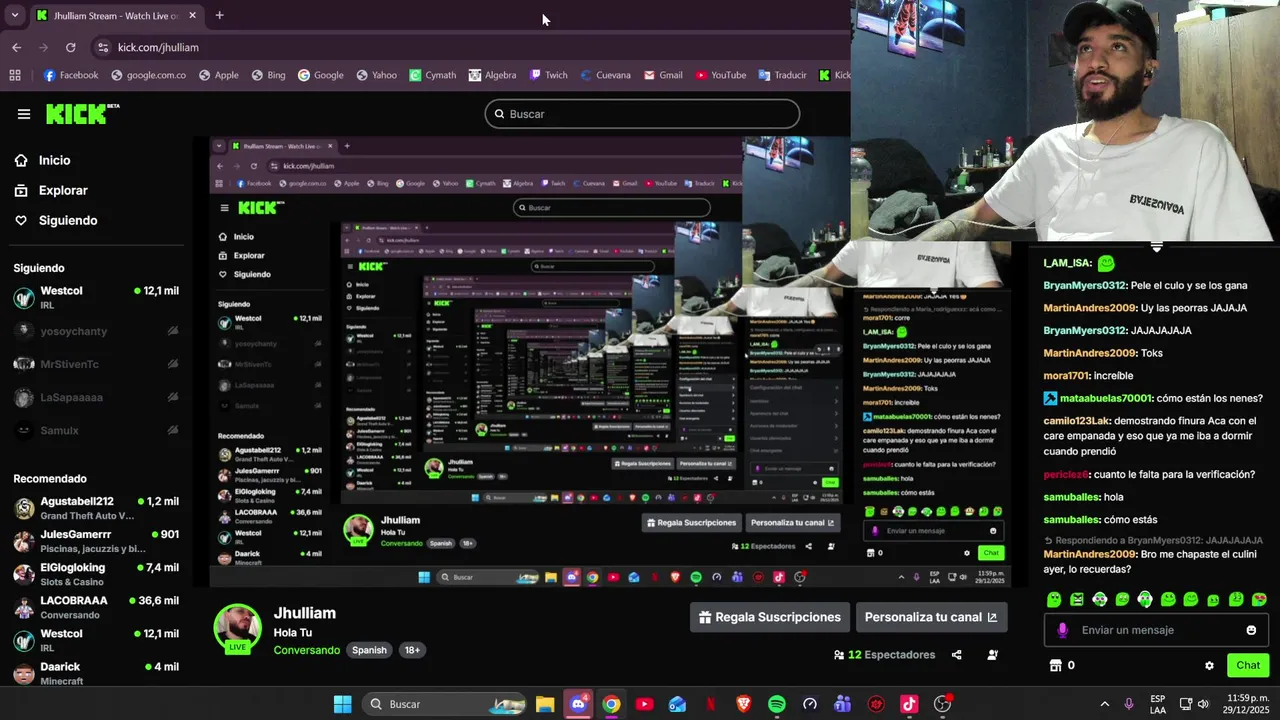This screenshot has width=1280, height=720.
Task: Open Spotify from the taskbar
Action: 777,704
